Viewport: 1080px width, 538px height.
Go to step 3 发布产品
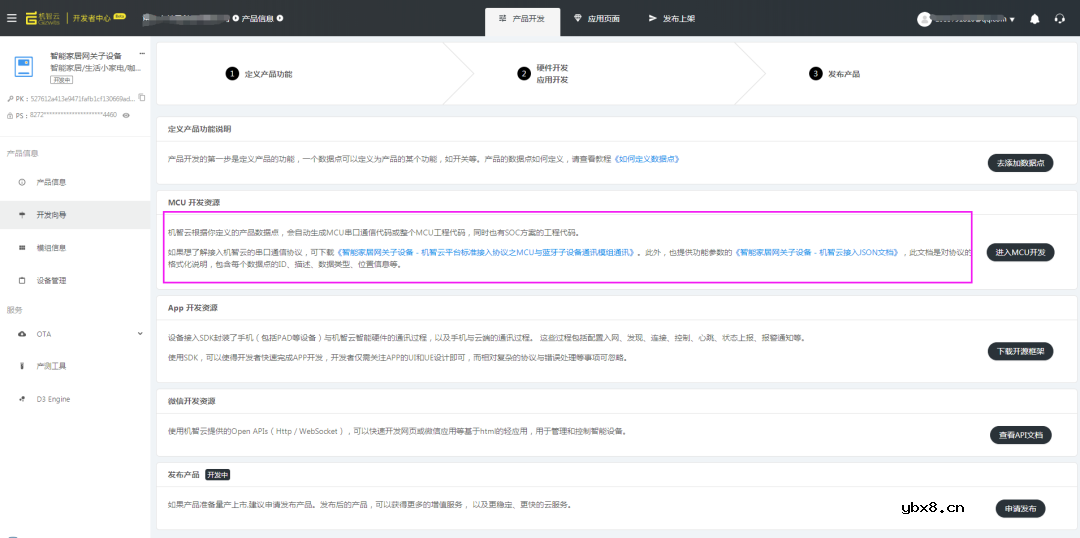835,74
